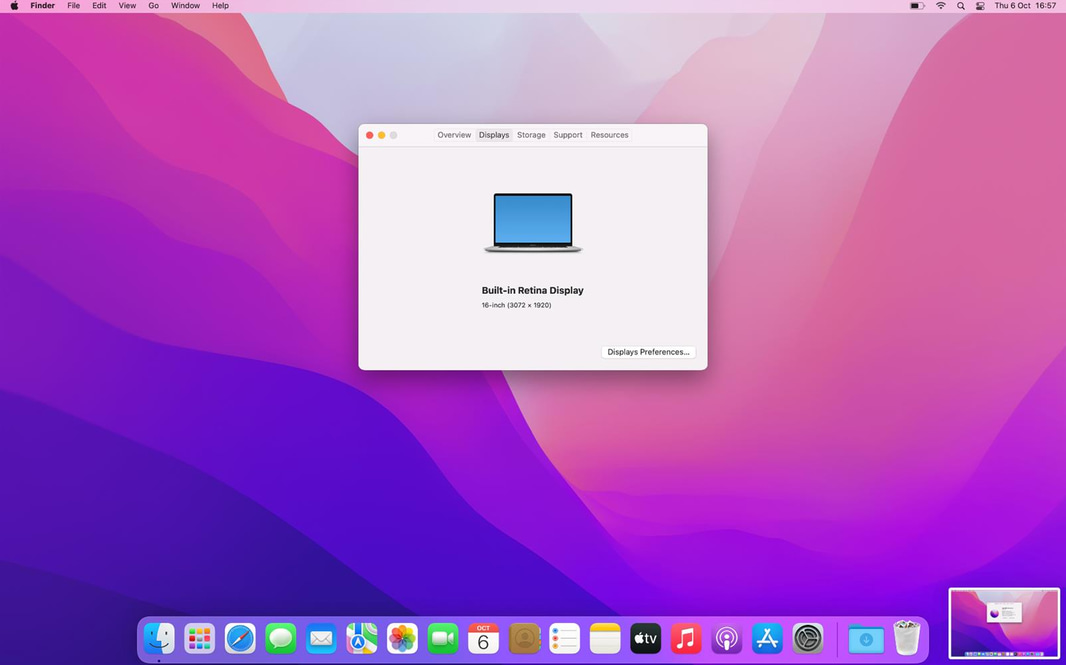This screenshot has width=1066, height=665.
Task: Open the Edit menu
Action: [99, 5]
